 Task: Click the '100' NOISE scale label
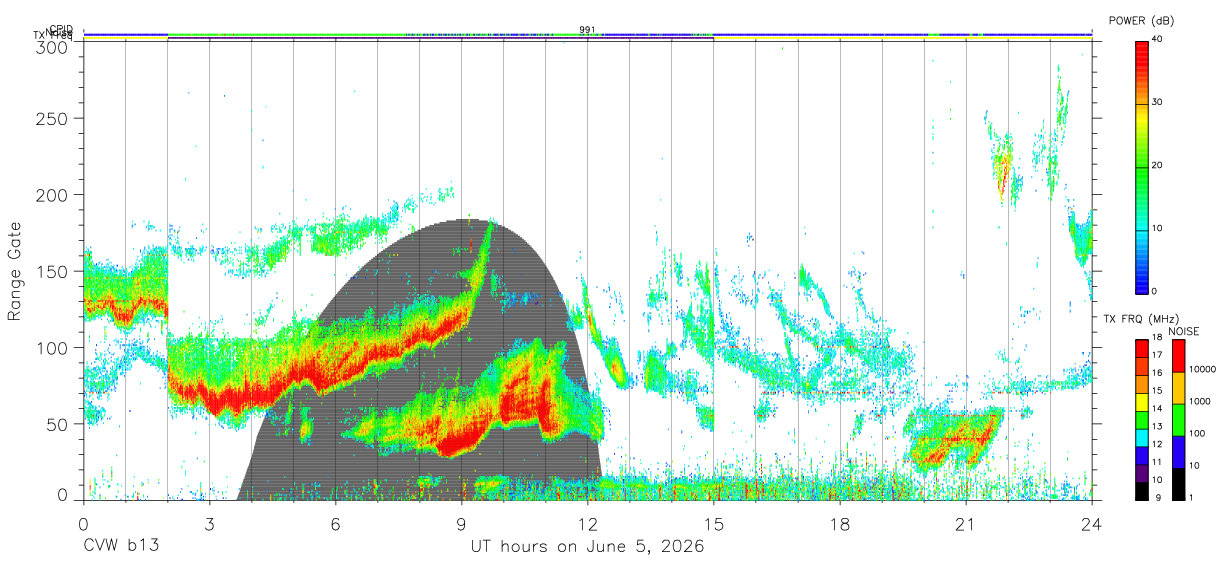point(1198,433)
